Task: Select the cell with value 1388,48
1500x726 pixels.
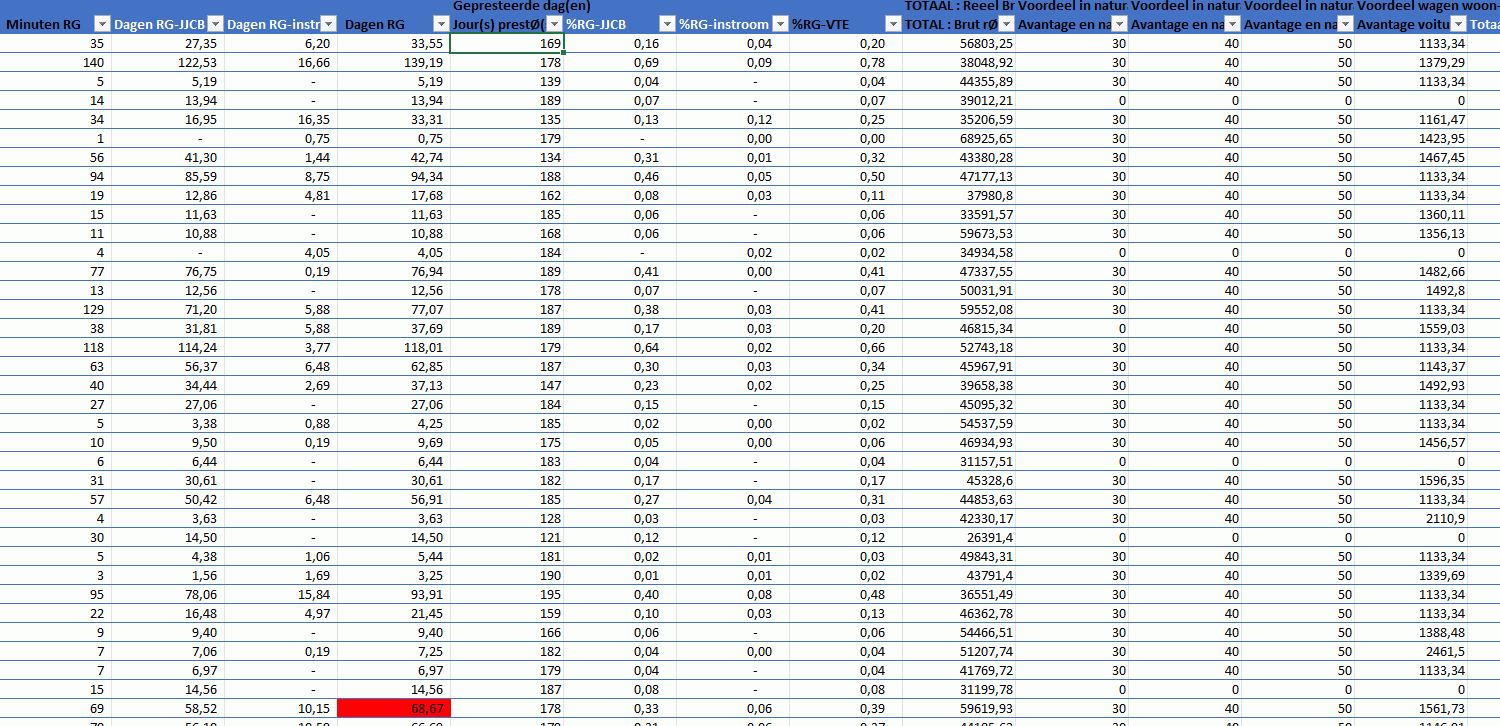Action: (1412, 632)
